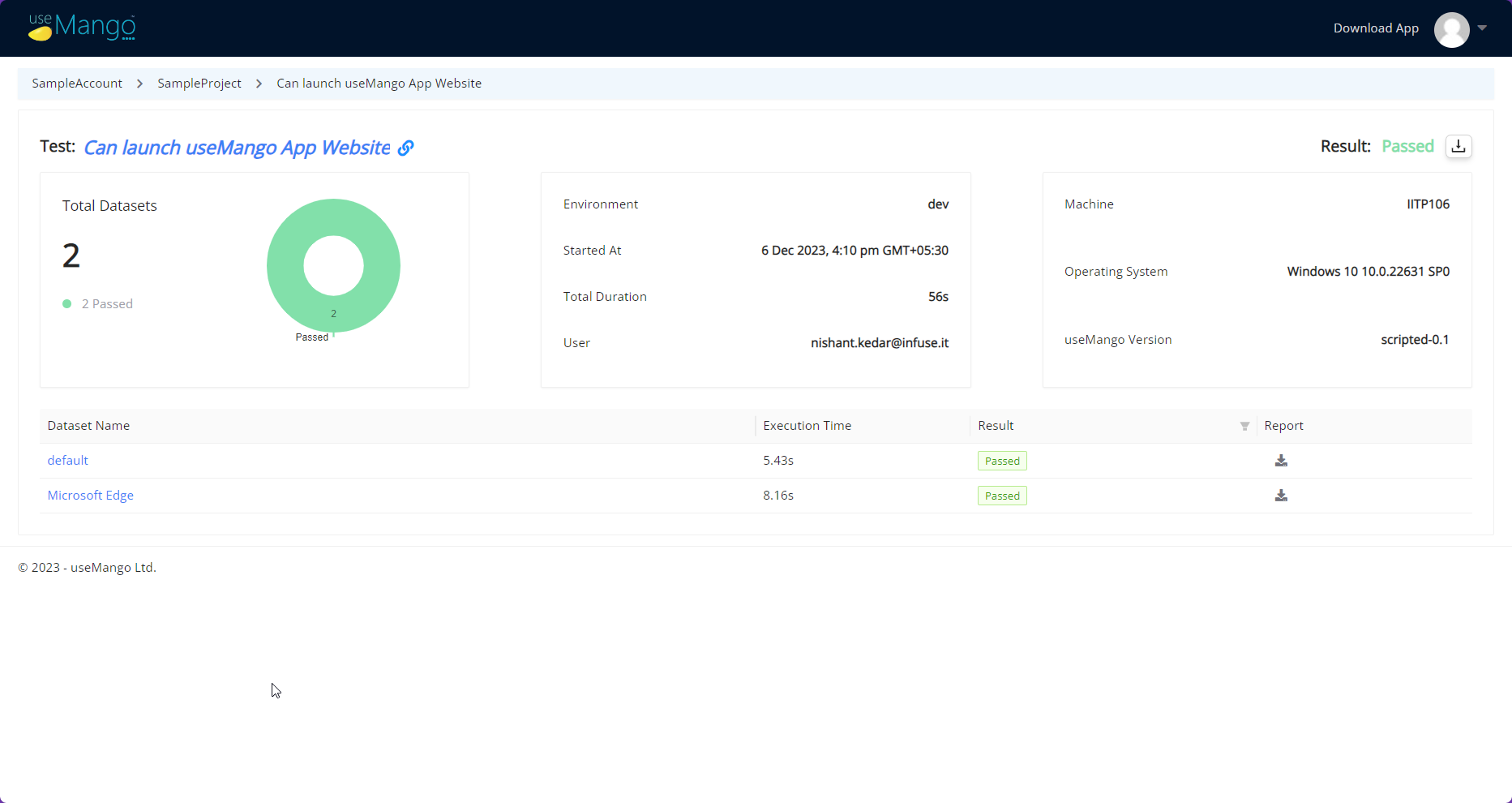The height and width of the screenshot is (803, 1512).
Task: Open the default dataset link
Action: pyautogui.click(x=68, y=461)
